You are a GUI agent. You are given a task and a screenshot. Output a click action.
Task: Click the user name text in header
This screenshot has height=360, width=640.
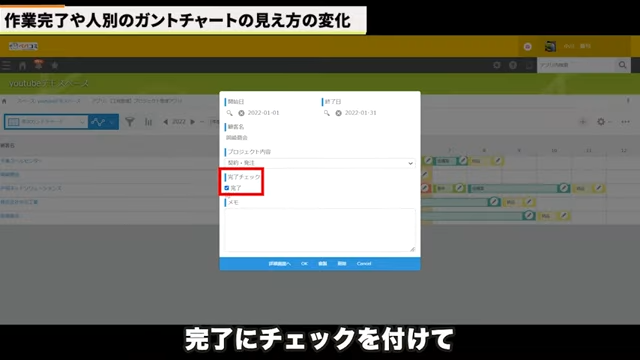click(577, 46)
